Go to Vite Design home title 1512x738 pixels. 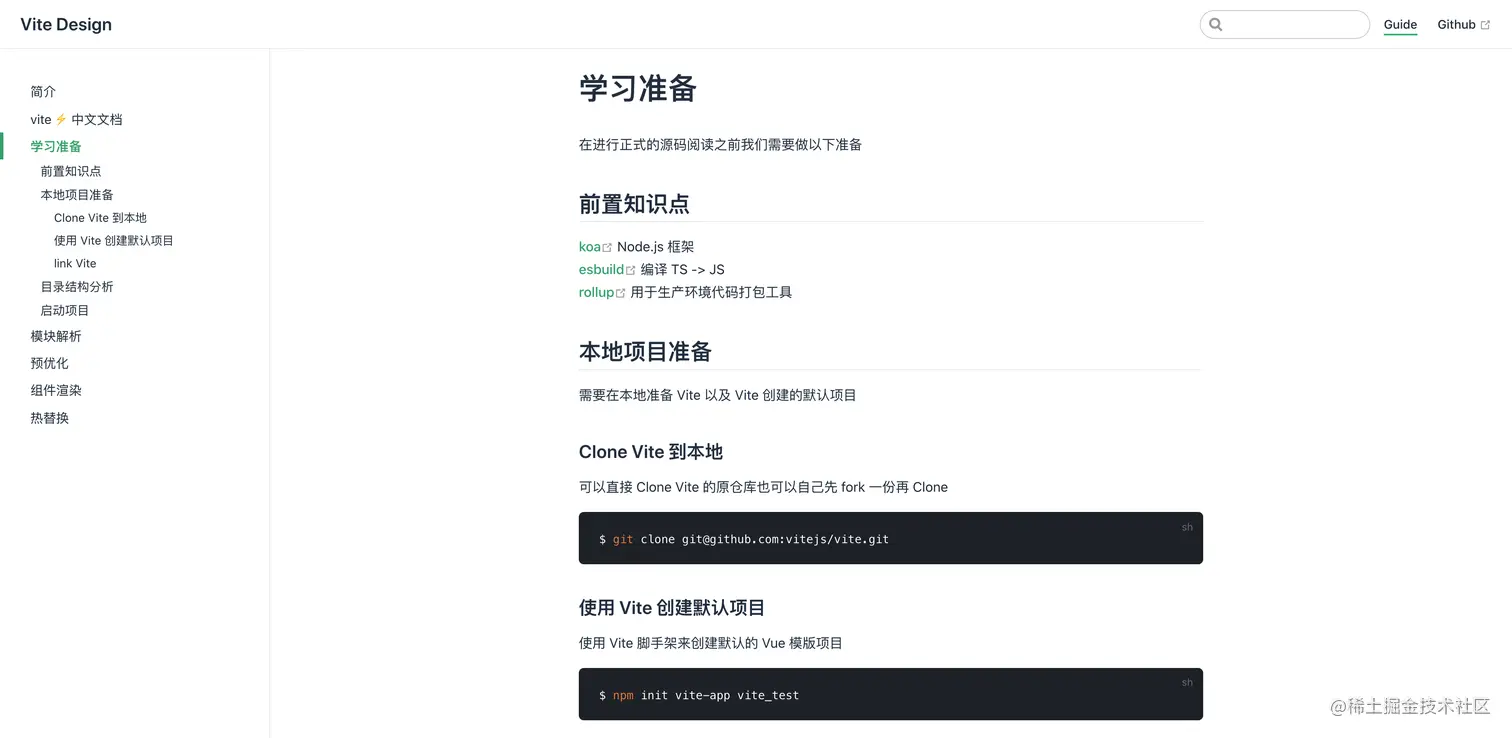pyautogui.click(x=66, y=25)
